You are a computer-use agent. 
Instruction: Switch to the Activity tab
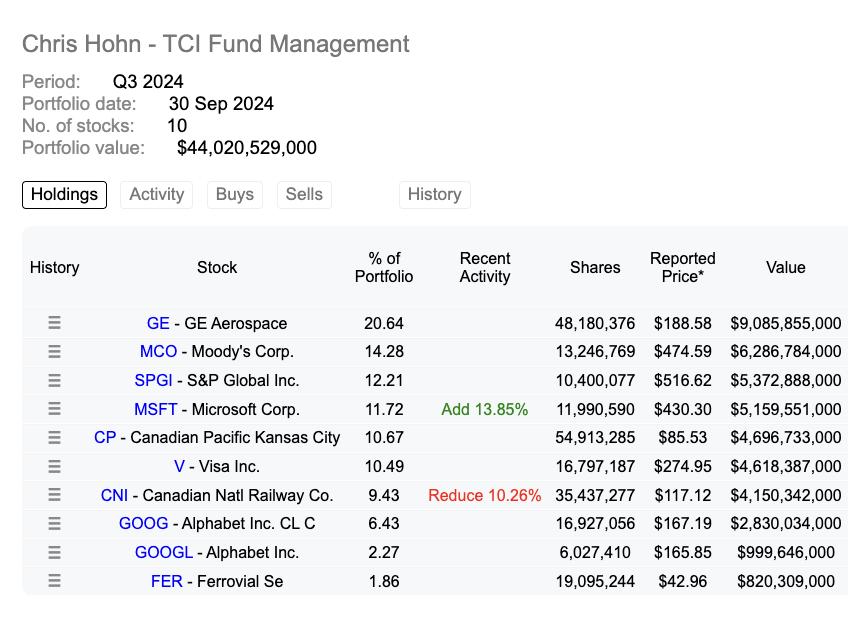(156, 194)
